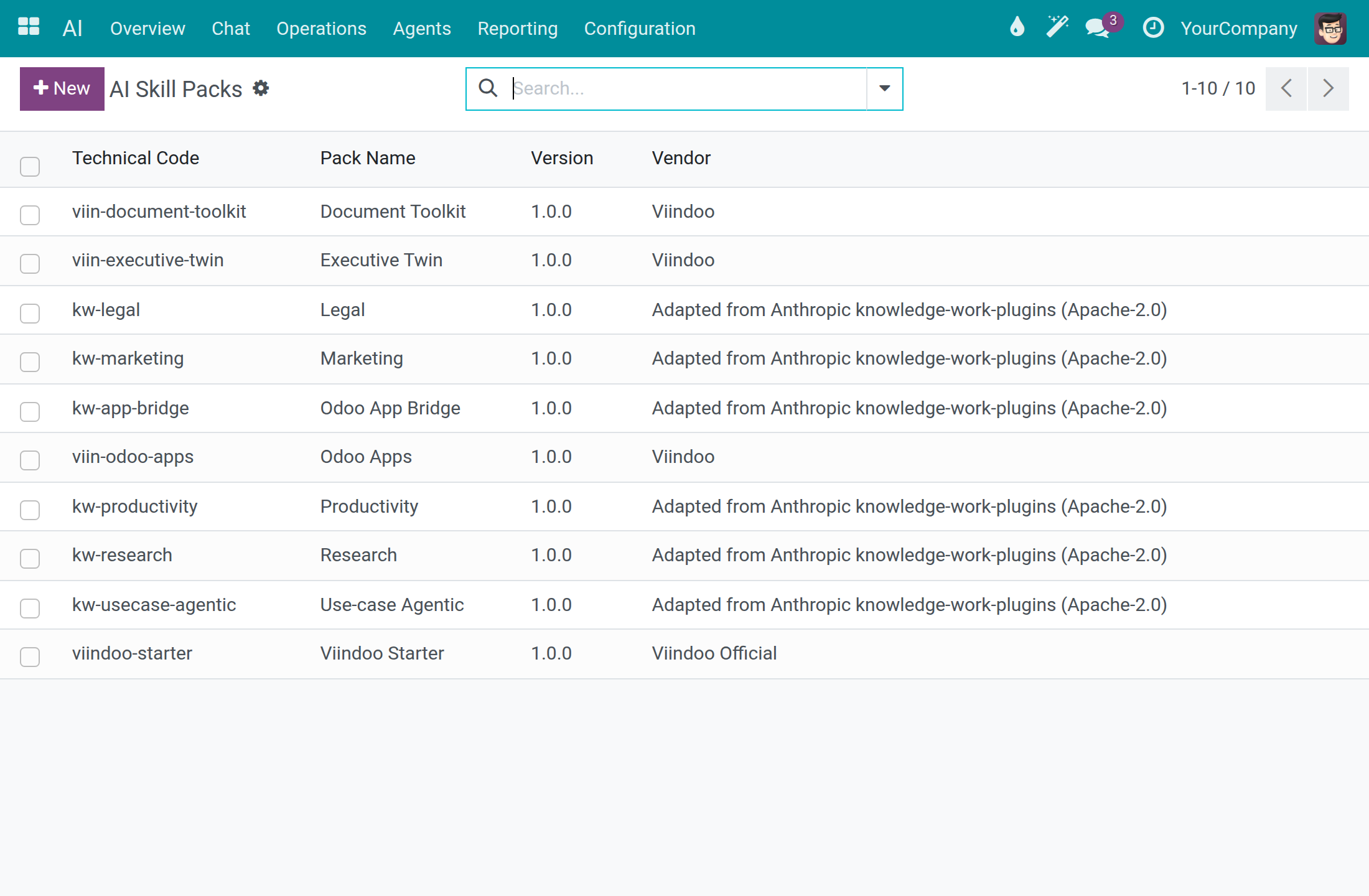Click the 1-10 / 10 pager counter
This screenshot has height=896, width=1369.
[1218, 88]
